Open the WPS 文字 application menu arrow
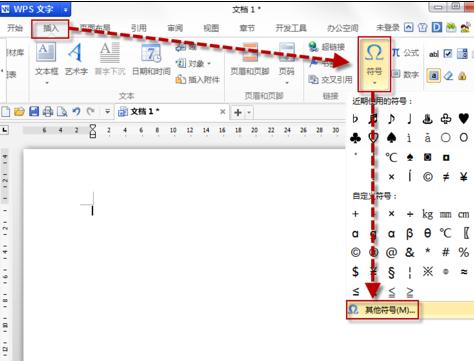The image size is (474, 361). click(66, 10)
